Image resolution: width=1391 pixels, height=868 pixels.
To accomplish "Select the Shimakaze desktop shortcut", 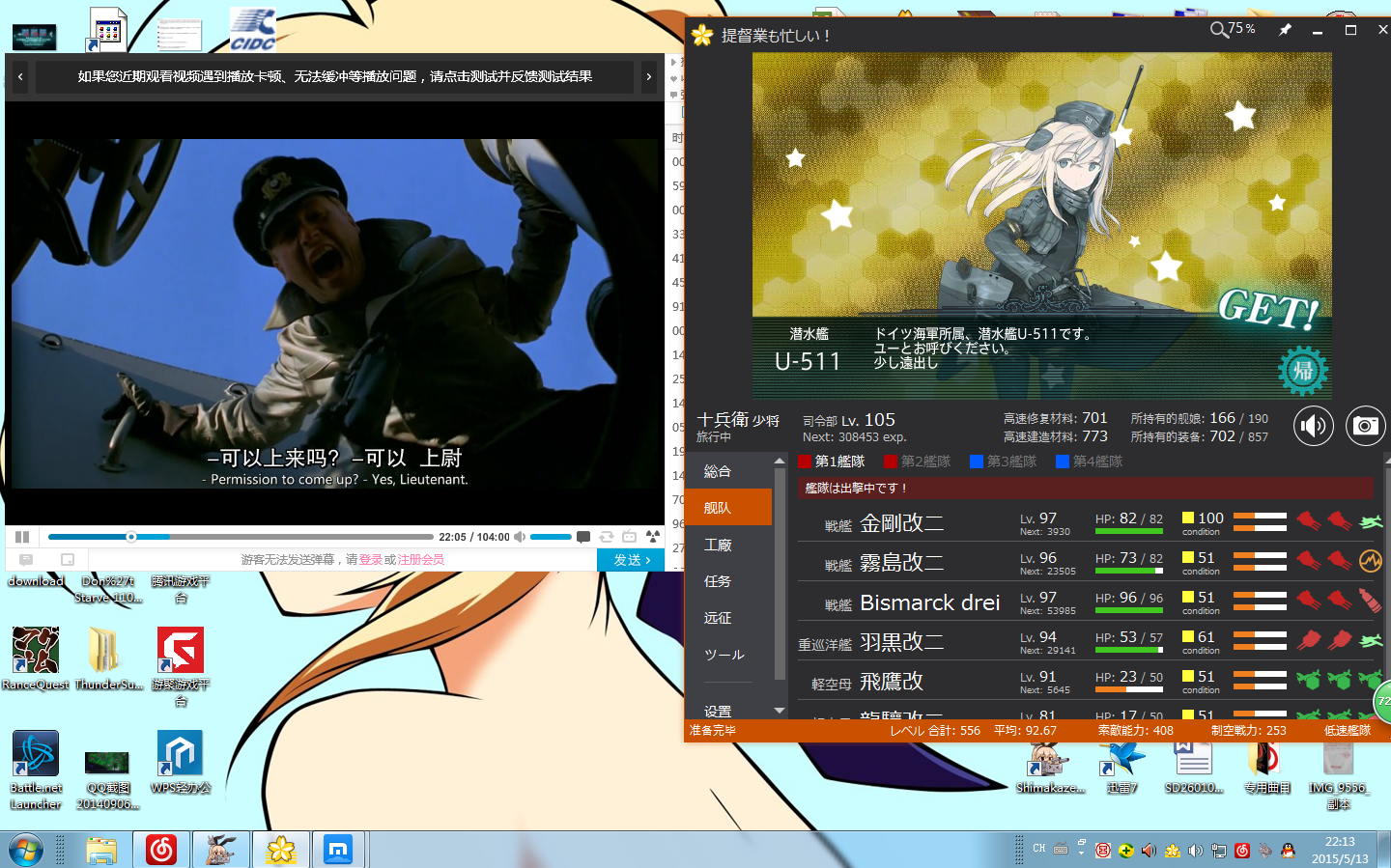I will [x=1050, y=770].
